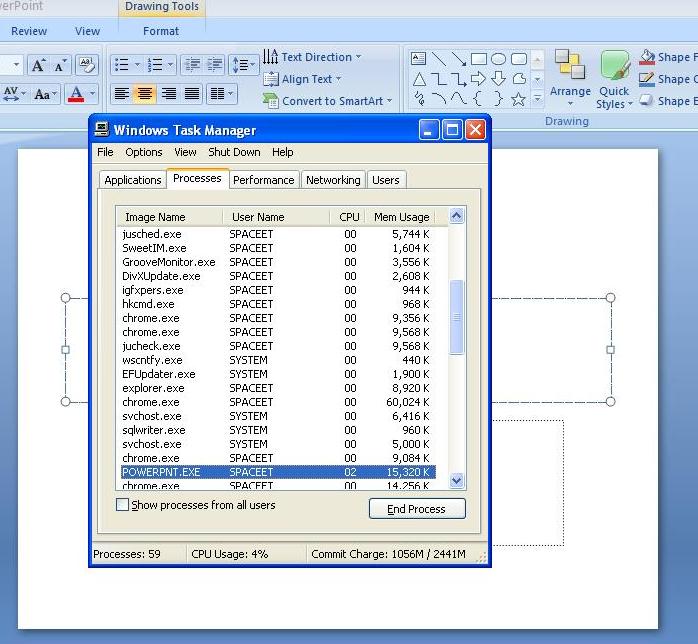The image size is (698, 644).
Task: Open the Text Direction dropdown
Action: [x=312, y=57]
